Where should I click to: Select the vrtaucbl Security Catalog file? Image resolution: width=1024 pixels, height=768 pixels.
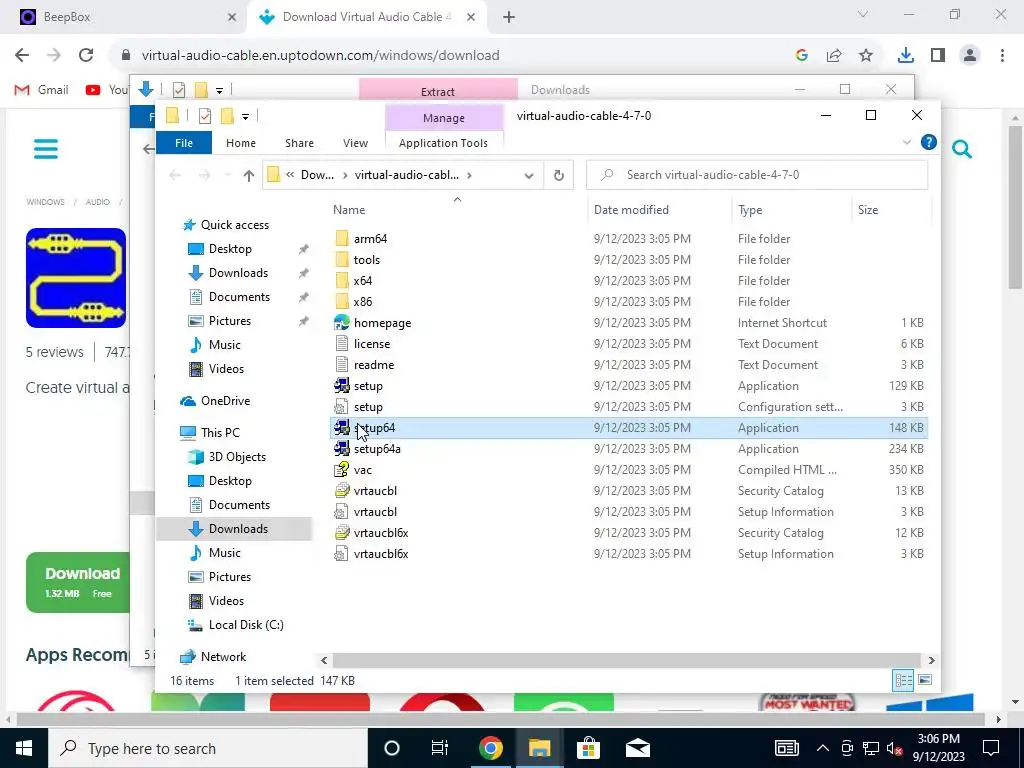pos(375,490)
